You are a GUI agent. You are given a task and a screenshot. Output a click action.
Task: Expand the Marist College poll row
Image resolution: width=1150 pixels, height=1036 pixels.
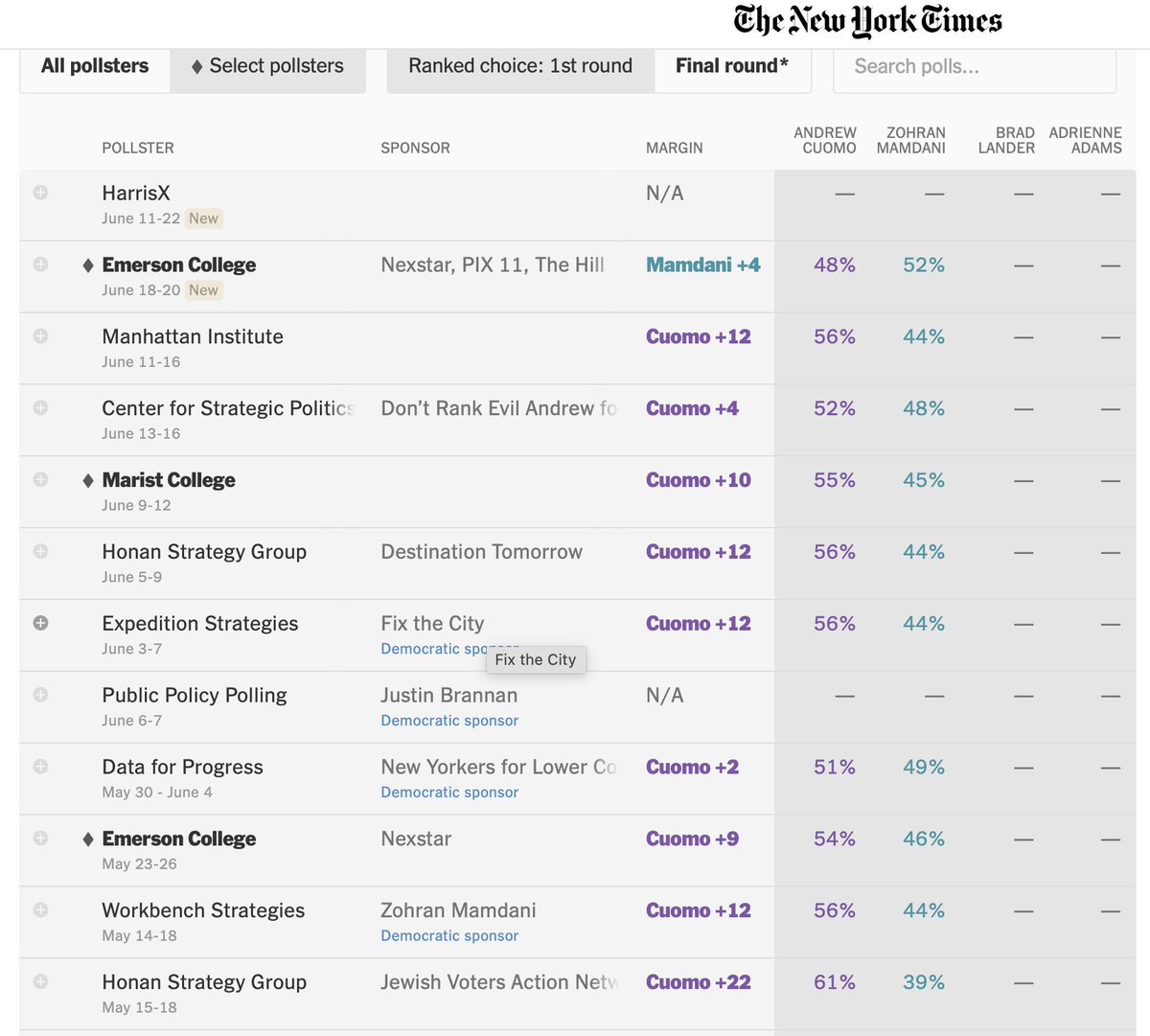click(x=40, y=479)
